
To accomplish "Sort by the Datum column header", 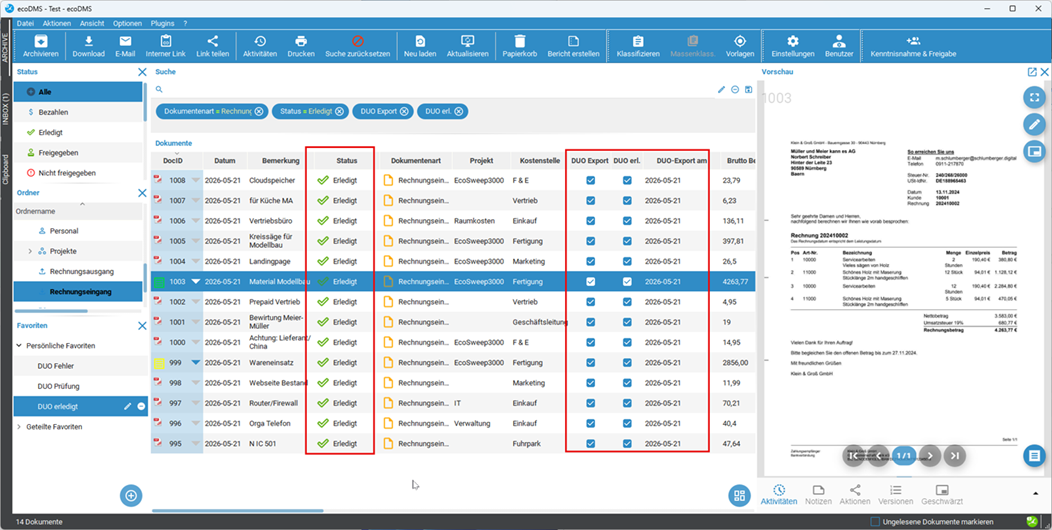I will coord(225,161).
